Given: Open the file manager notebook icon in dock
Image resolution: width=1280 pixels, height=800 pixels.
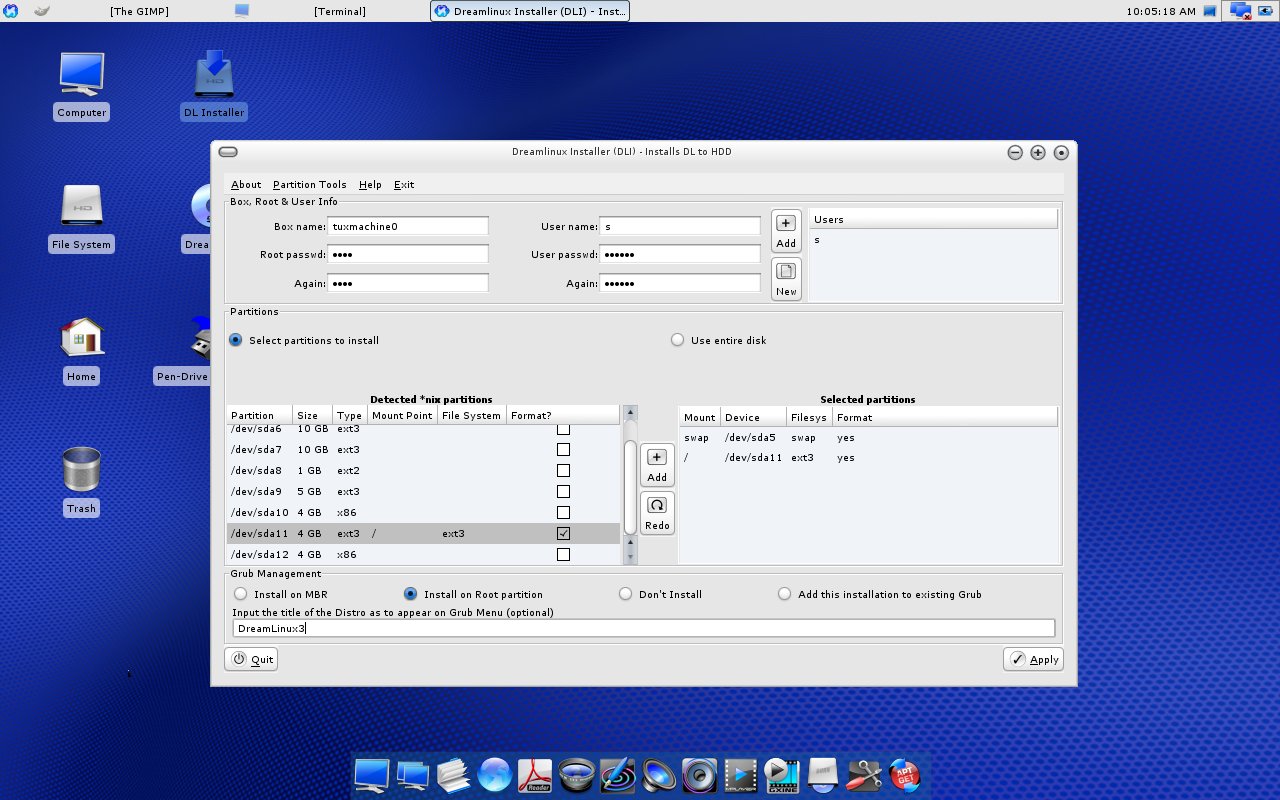Looking at the screenshot, I should click(454, 775).
